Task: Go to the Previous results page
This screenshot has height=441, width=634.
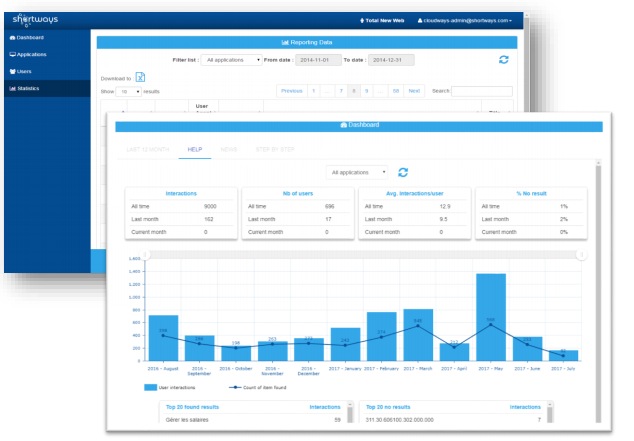Action: [x=292, y=91]
